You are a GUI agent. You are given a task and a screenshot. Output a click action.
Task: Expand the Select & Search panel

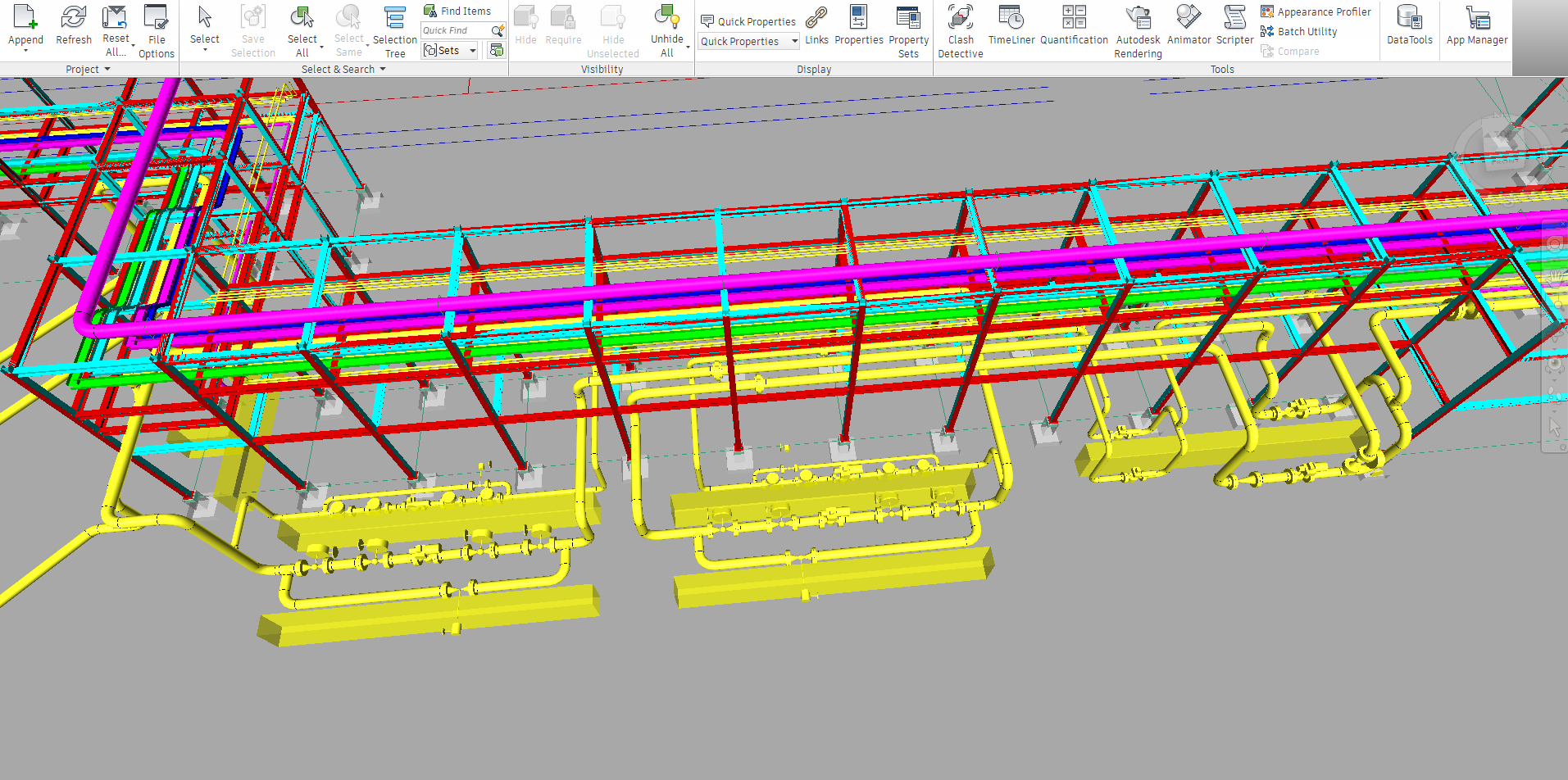click(343, 70)
